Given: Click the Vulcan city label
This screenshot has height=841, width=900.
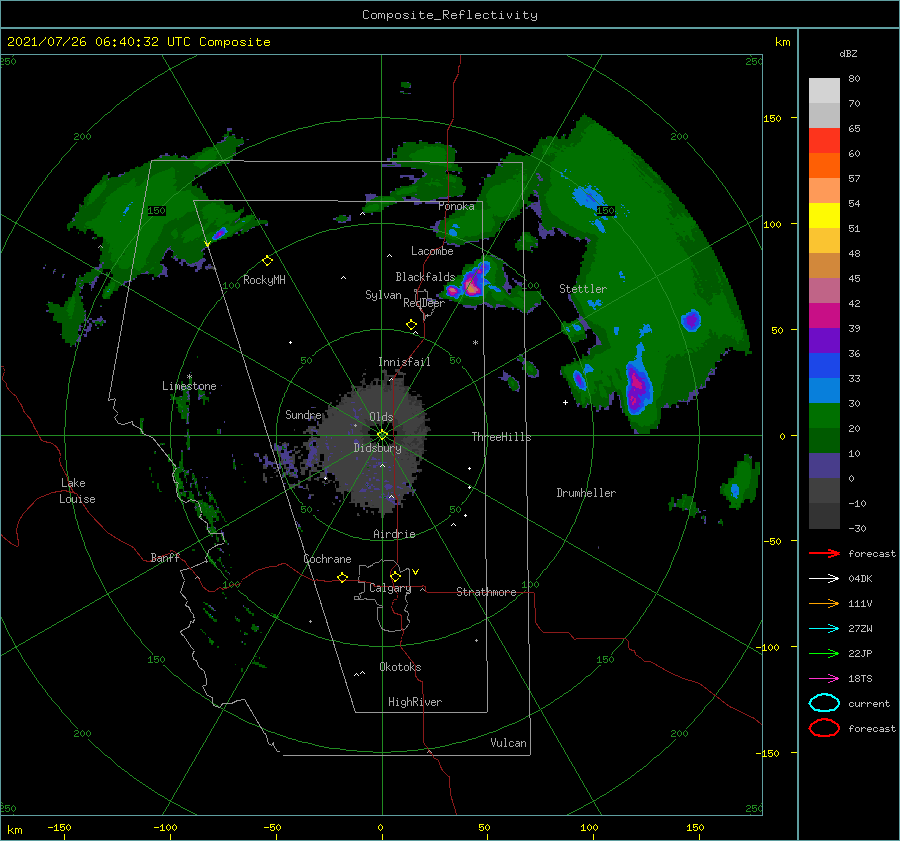Looking at the screenshot, I should [x=508, y=743].
